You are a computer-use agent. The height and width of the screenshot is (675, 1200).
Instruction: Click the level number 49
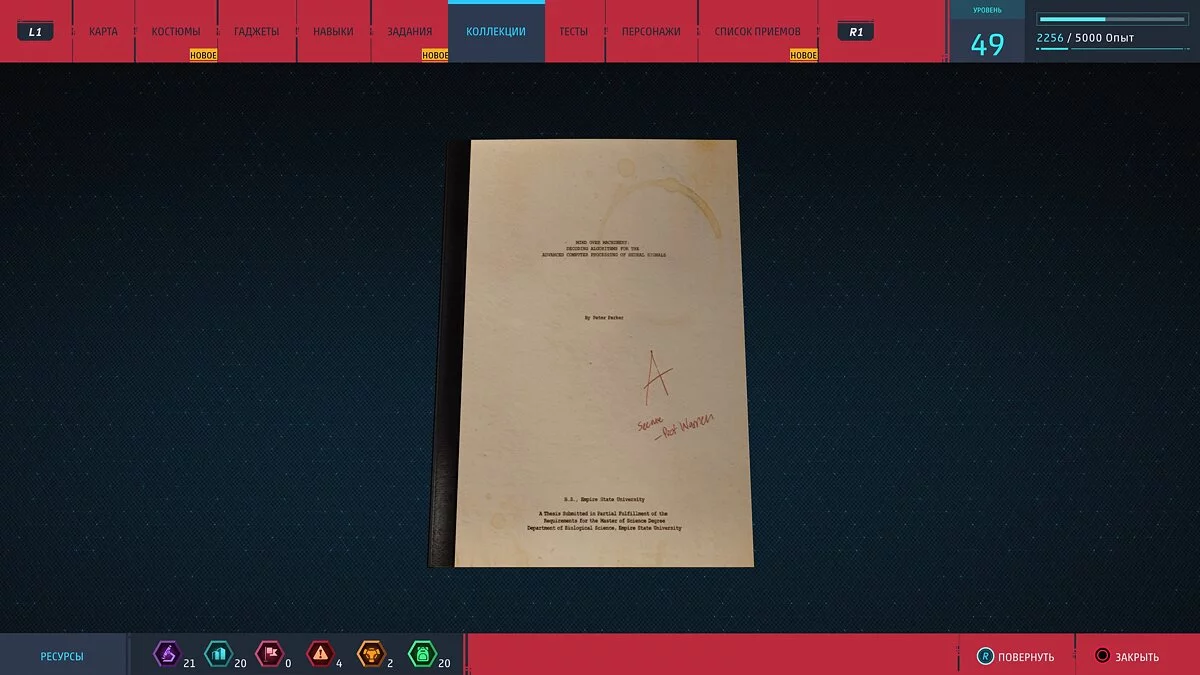coord(987,45)
